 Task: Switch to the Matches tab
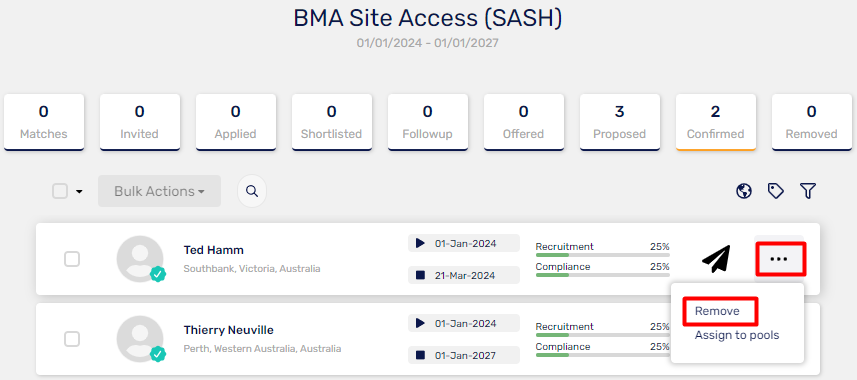pos(44,122)
